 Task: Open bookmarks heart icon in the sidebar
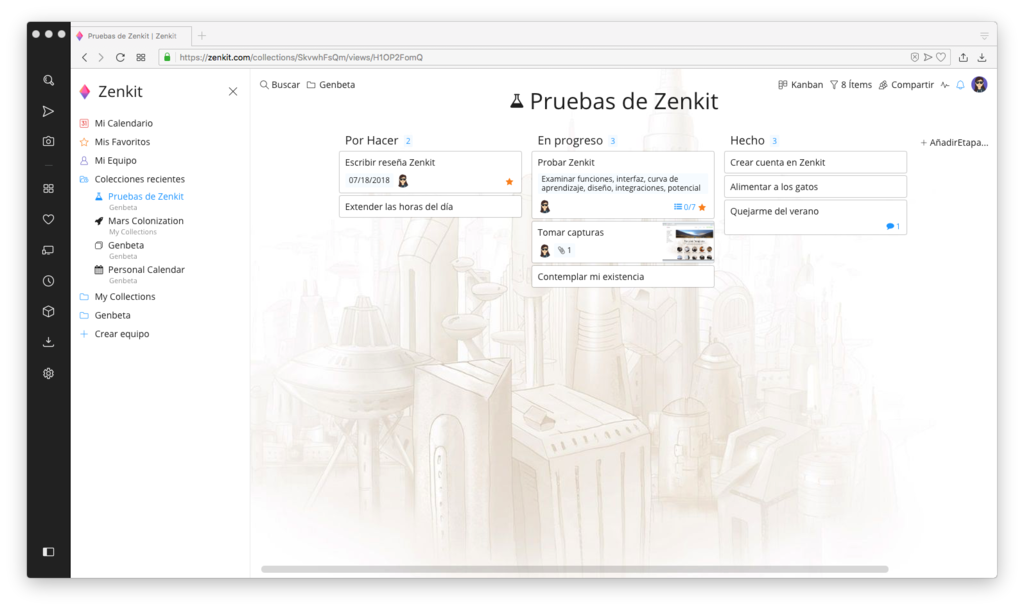tap(48, 219)
